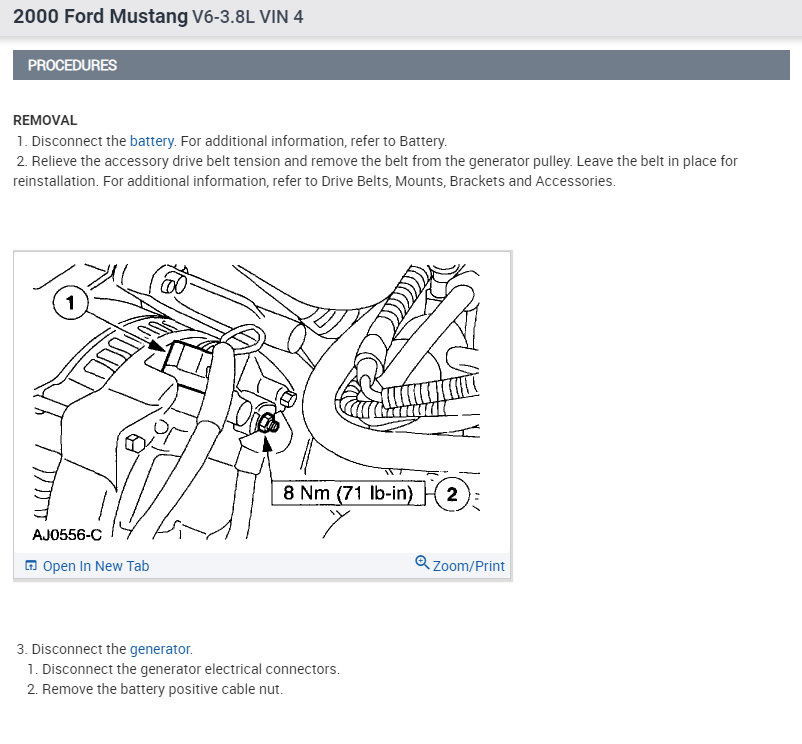The image size is (802, 744).
Task: Click the 2000 Ford Mustang title
Action: [100, 17]
